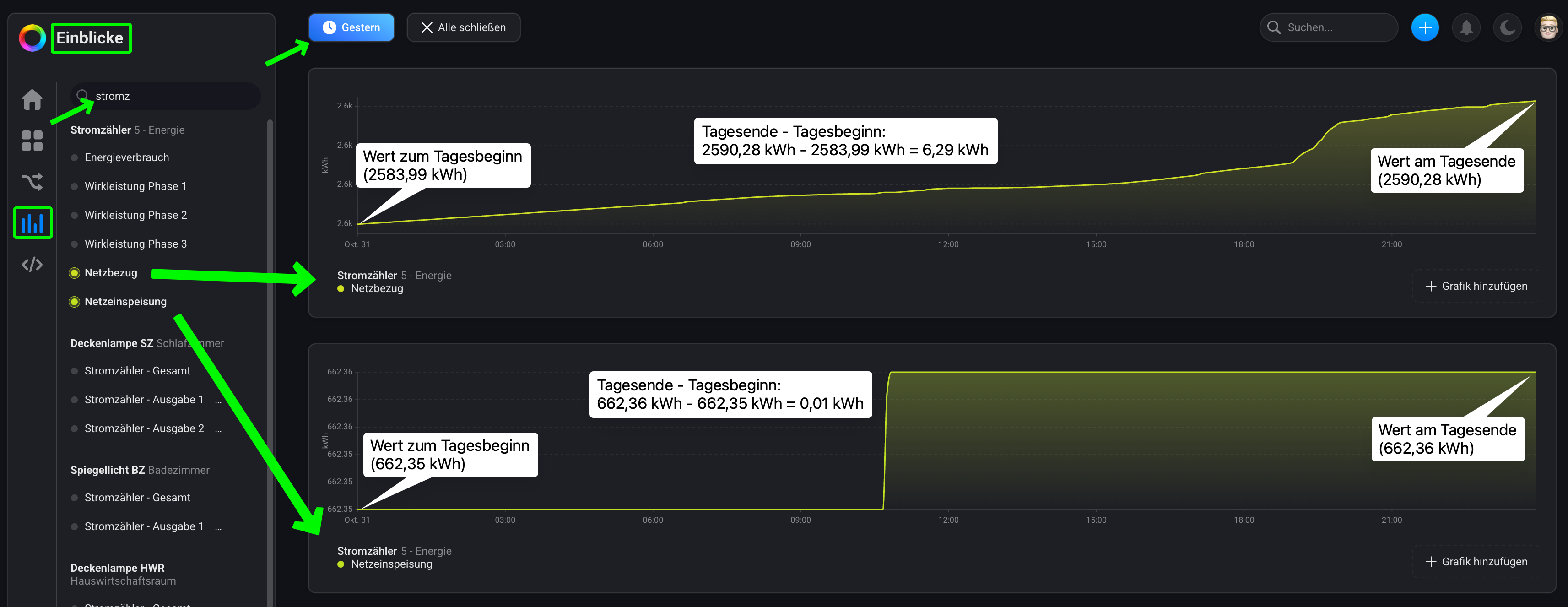Click the stromz filter input
Image resolution: width=1568 pixels, height=607 pixels.
coord(170,96)
